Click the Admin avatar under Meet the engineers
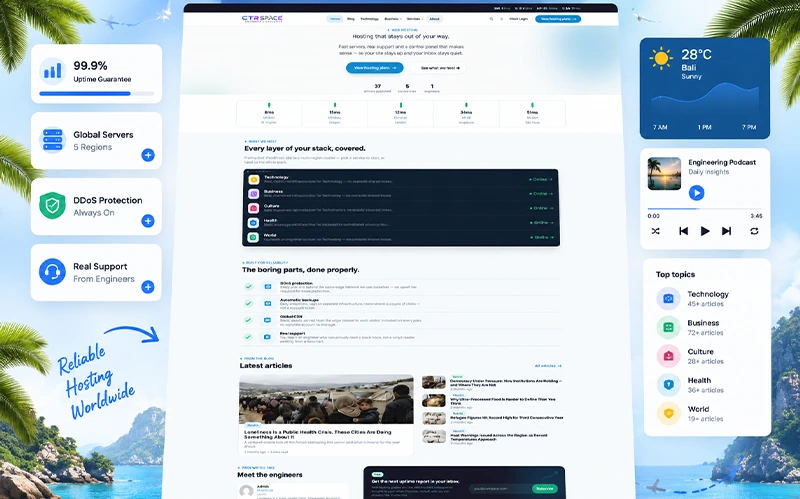Screen dimensions: 800x499 (x=247, y=492)
